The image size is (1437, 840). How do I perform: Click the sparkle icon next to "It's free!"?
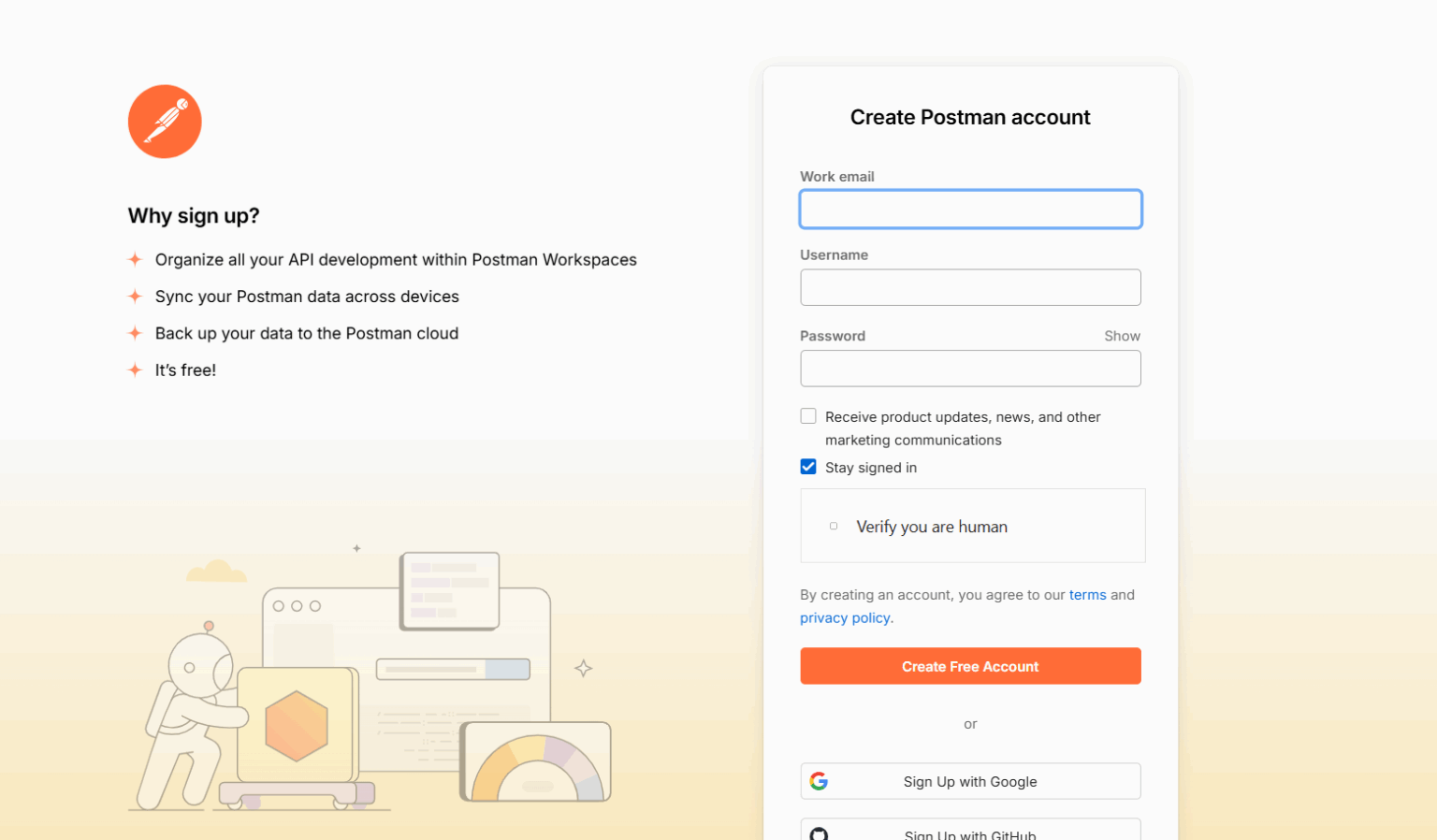[135, 369]
